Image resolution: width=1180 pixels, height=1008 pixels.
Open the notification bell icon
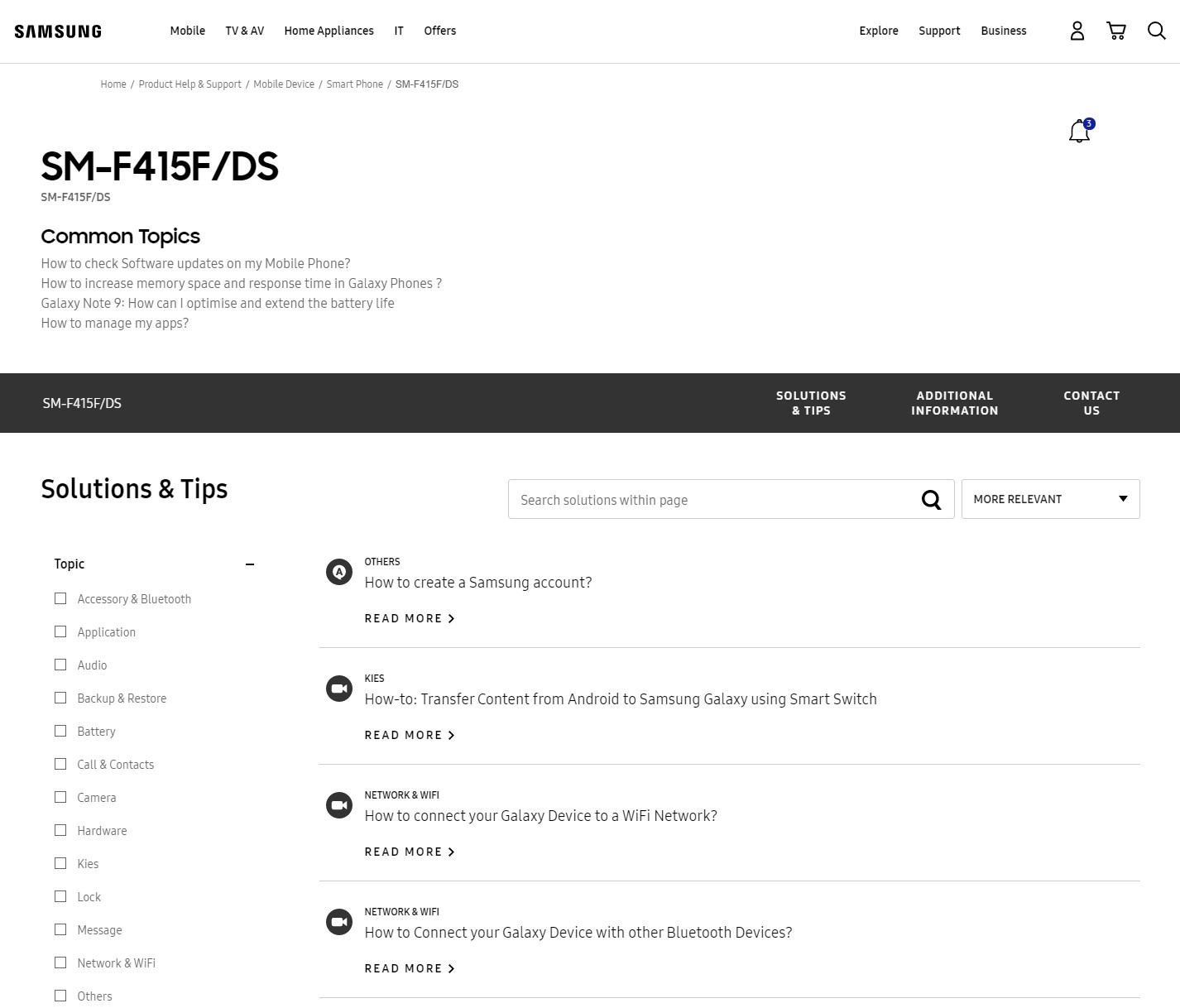pos(1079,132)
